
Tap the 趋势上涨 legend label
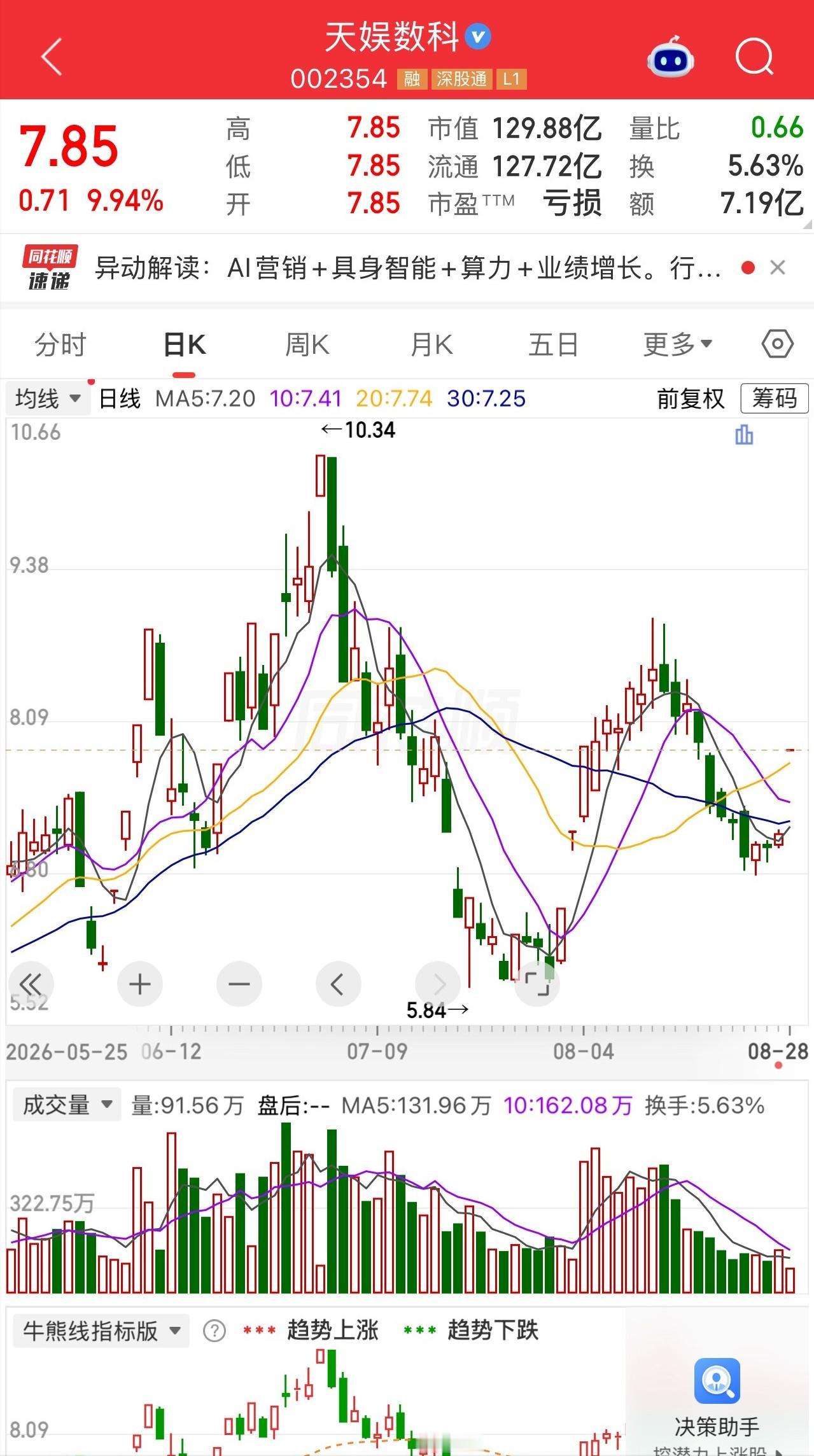pyautogui.click(x=332, y=1331)
